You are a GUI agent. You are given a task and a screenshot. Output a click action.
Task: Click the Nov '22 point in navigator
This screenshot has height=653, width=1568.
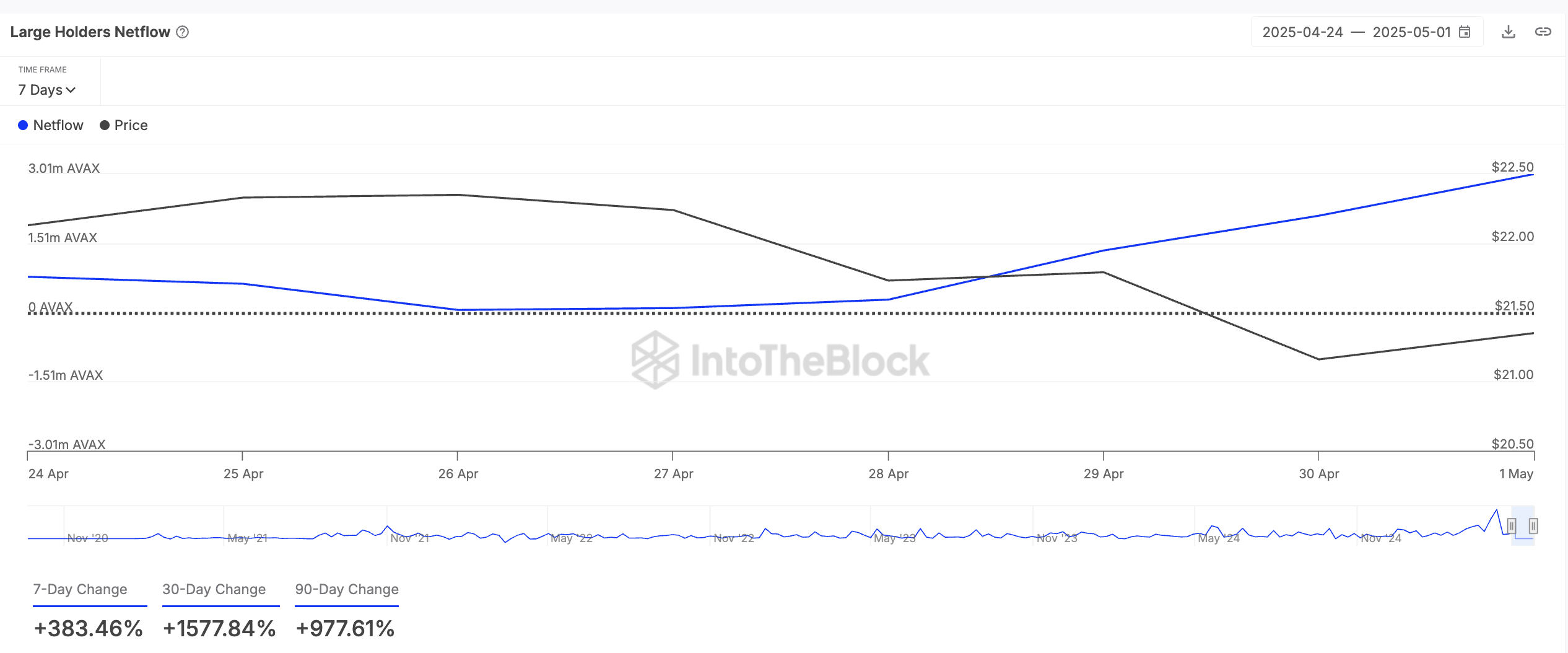coord(734,538)
